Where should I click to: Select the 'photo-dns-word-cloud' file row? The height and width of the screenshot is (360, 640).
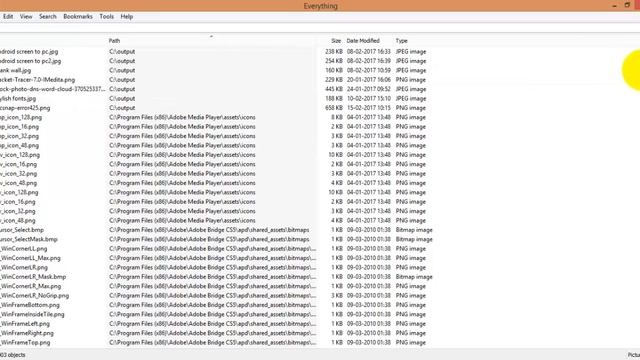coord(53,89)
